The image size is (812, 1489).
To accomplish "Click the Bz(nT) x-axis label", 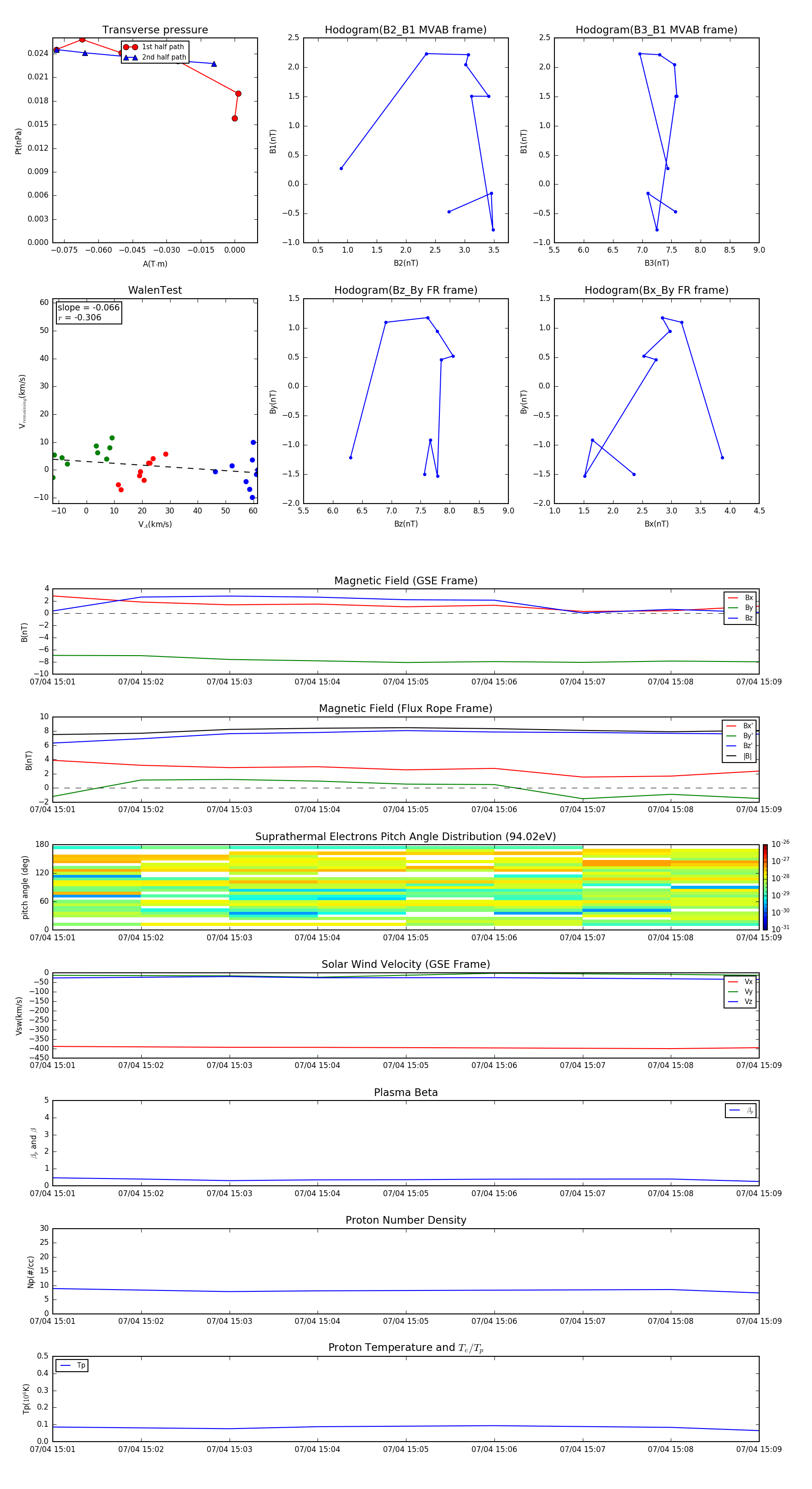I will tap(406, 524).
